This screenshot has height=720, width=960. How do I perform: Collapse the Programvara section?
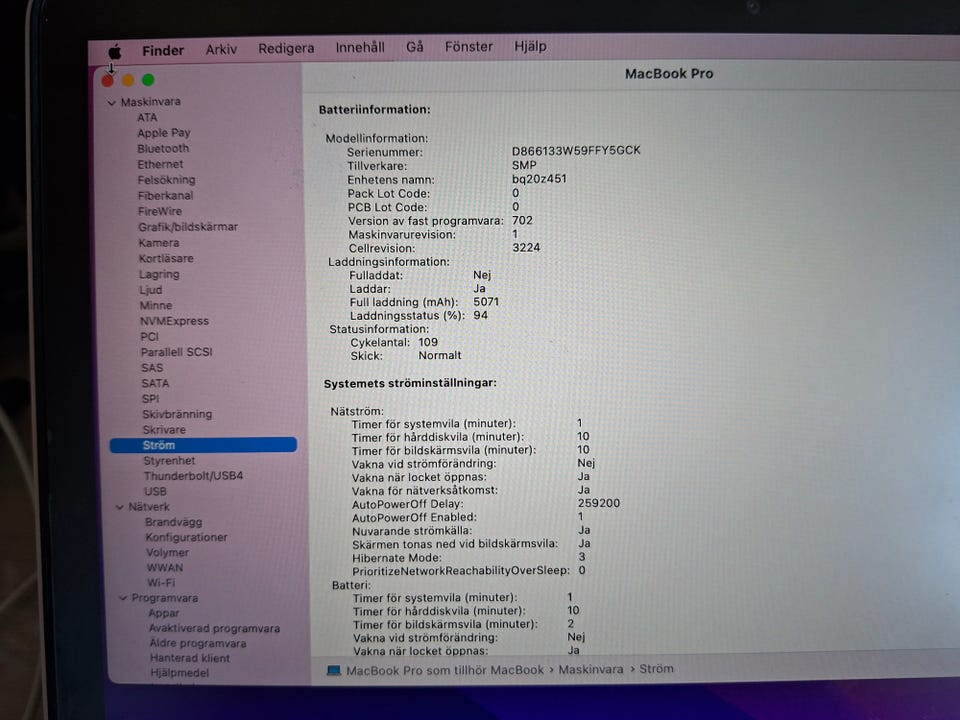(x=122, y=598)
